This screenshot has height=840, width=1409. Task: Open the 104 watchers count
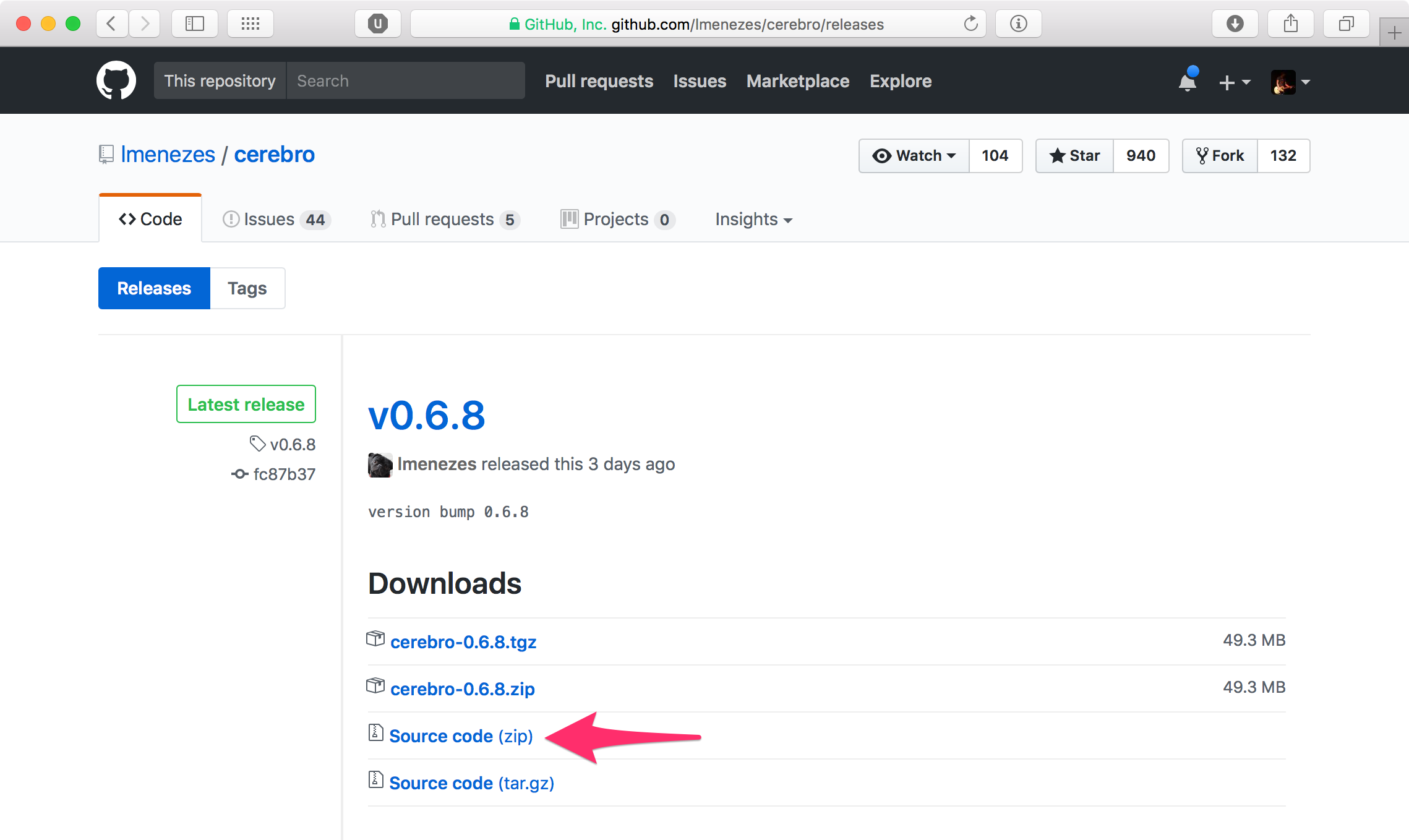(x=995, y=156)
